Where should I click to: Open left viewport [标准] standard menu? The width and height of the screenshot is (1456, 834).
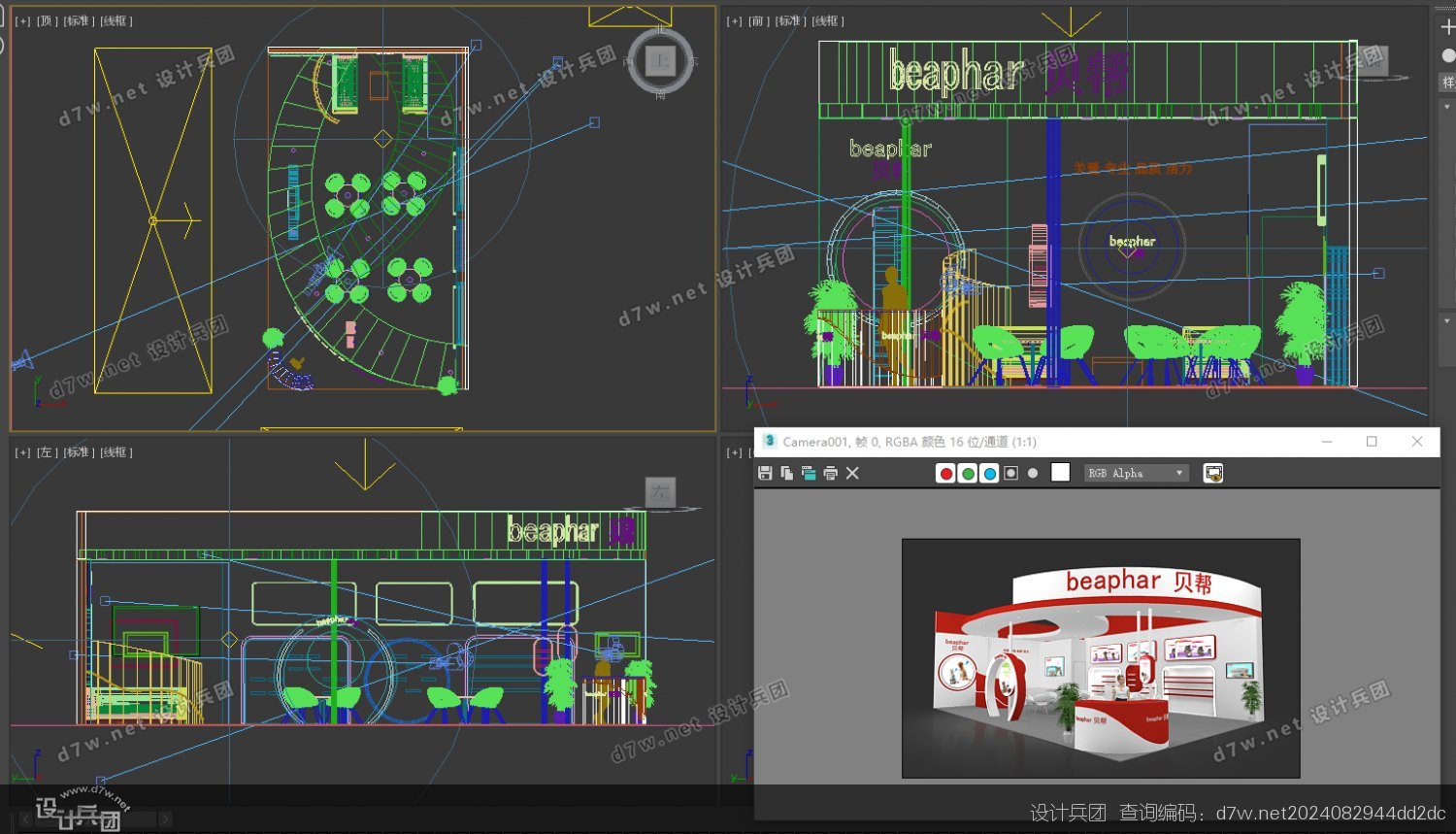(x=79, y=452)
